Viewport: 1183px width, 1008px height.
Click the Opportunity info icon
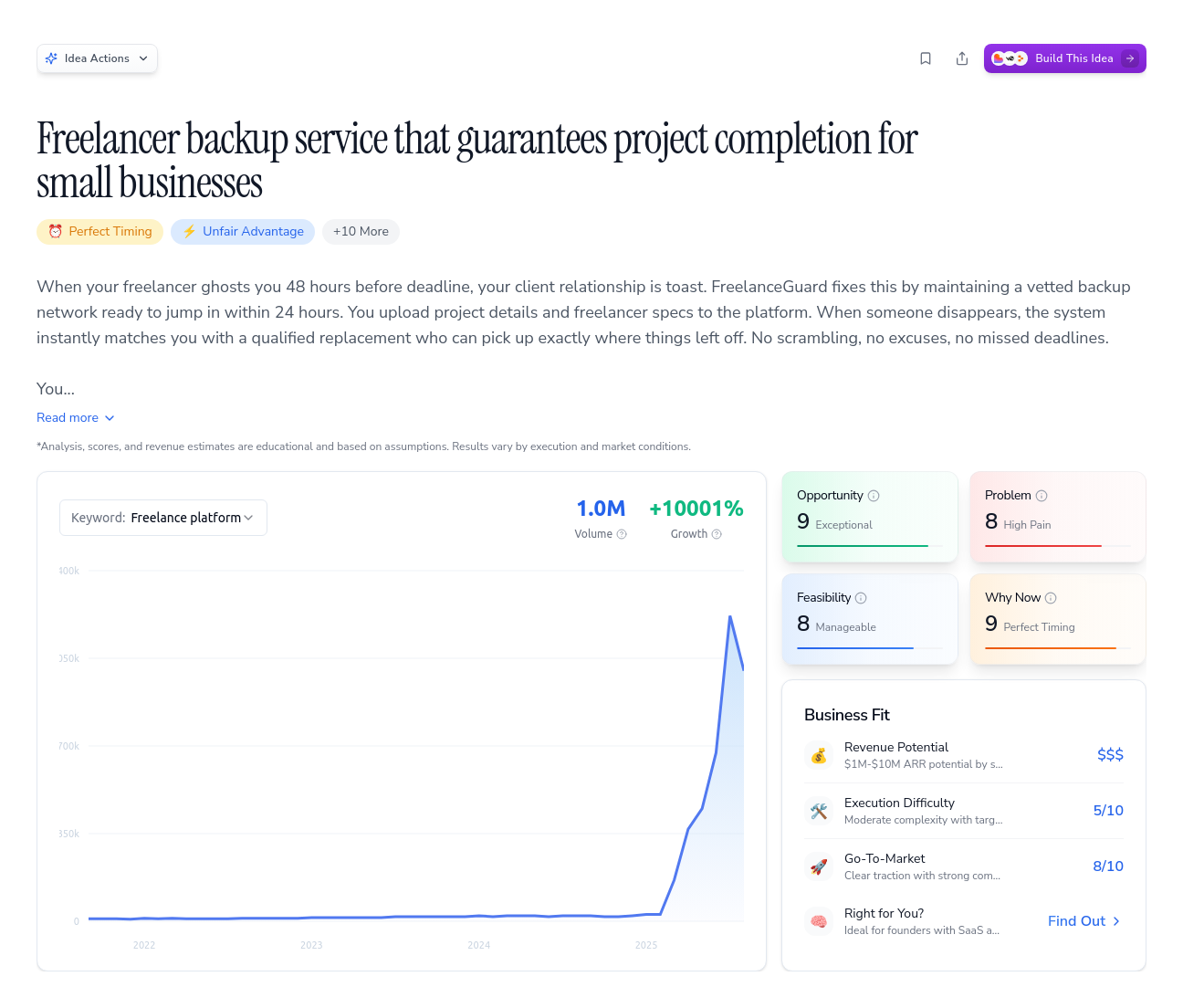pos(874,495)
